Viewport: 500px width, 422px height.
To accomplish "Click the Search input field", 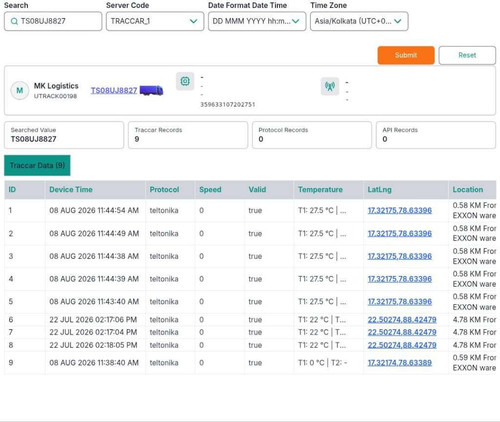I will point(53,21).
